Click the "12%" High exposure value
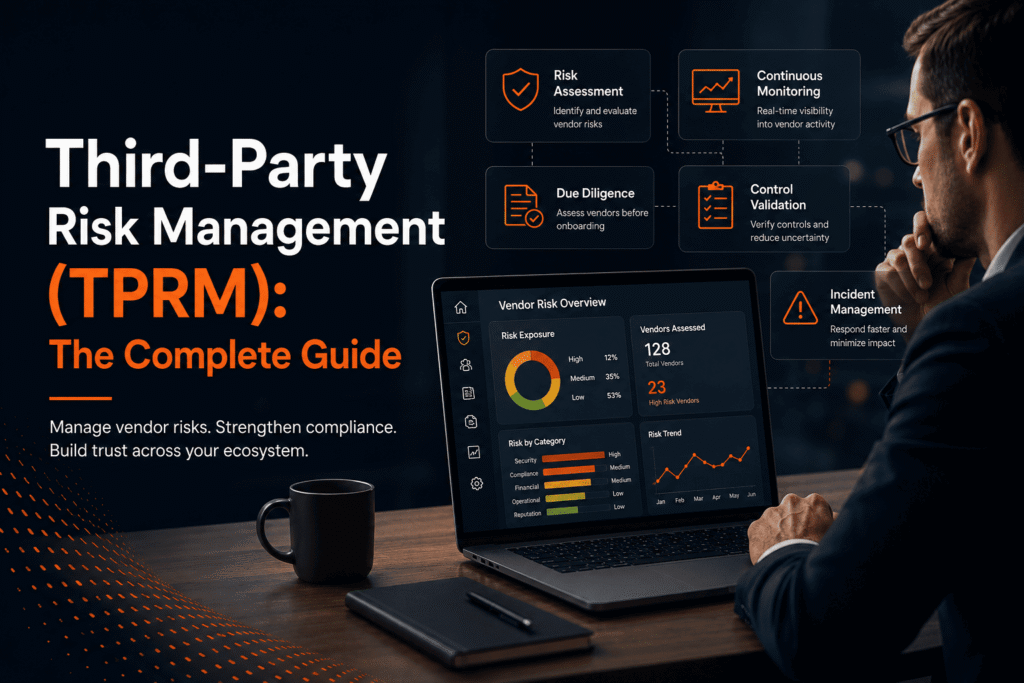Screen dimensions: 1024x683 [611, 357]
